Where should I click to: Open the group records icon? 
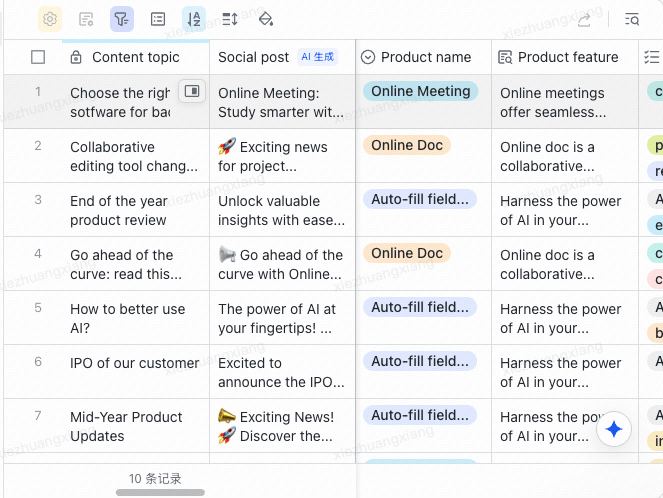pyautogui.click(x=158, y=19)
